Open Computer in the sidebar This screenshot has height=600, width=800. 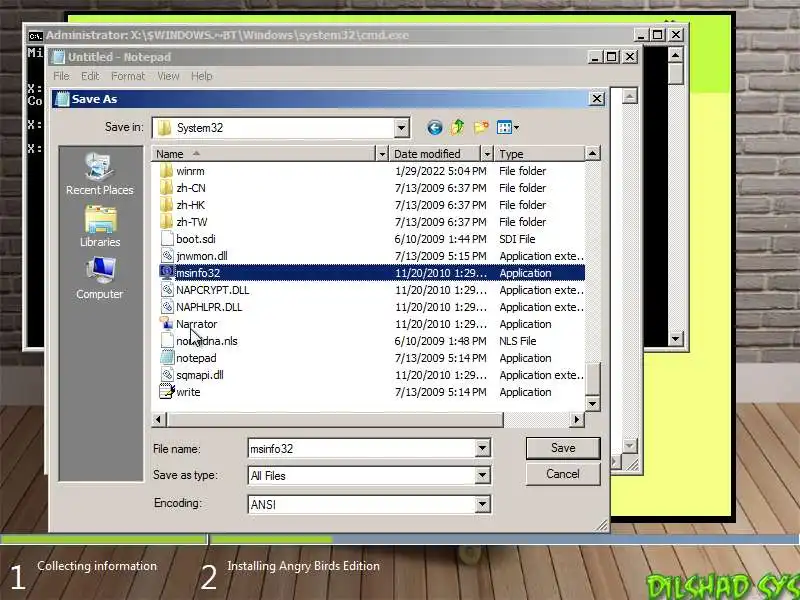(x=99, y=279)
